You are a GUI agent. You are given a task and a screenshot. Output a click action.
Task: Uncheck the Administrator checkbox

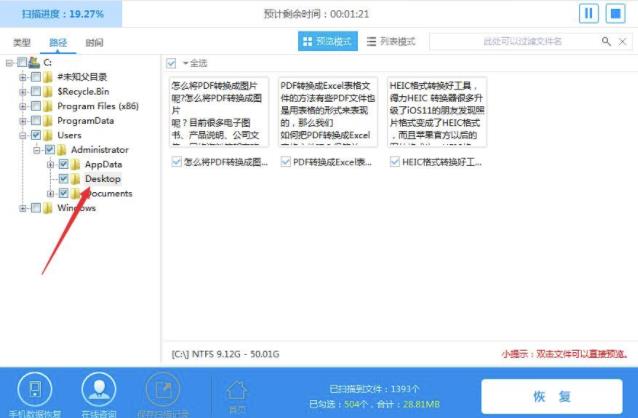(x=50, y=150)
